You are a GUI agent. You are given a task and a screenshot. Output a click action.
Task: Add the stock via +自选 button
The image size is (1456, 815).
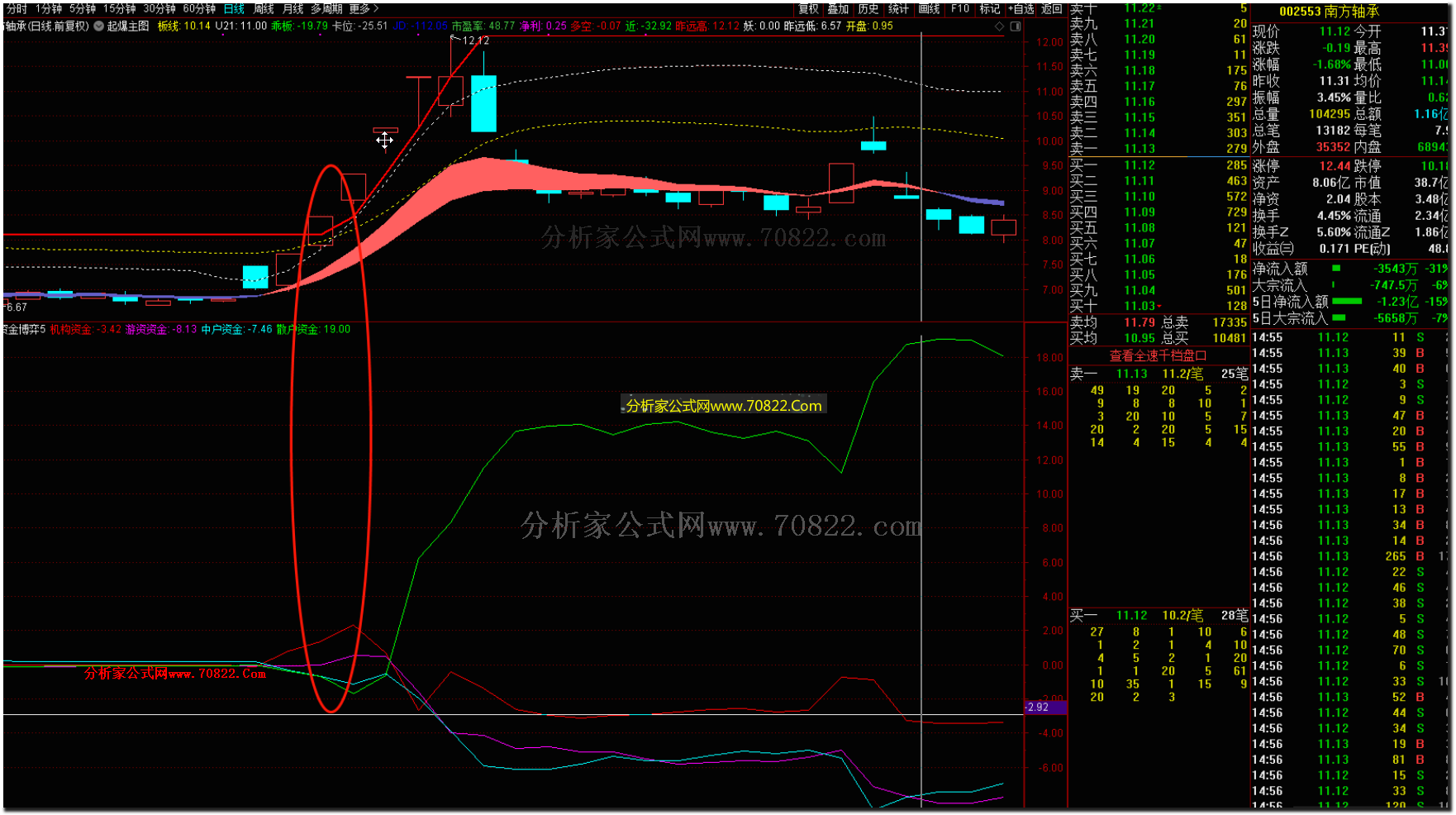coord(1021,9)
